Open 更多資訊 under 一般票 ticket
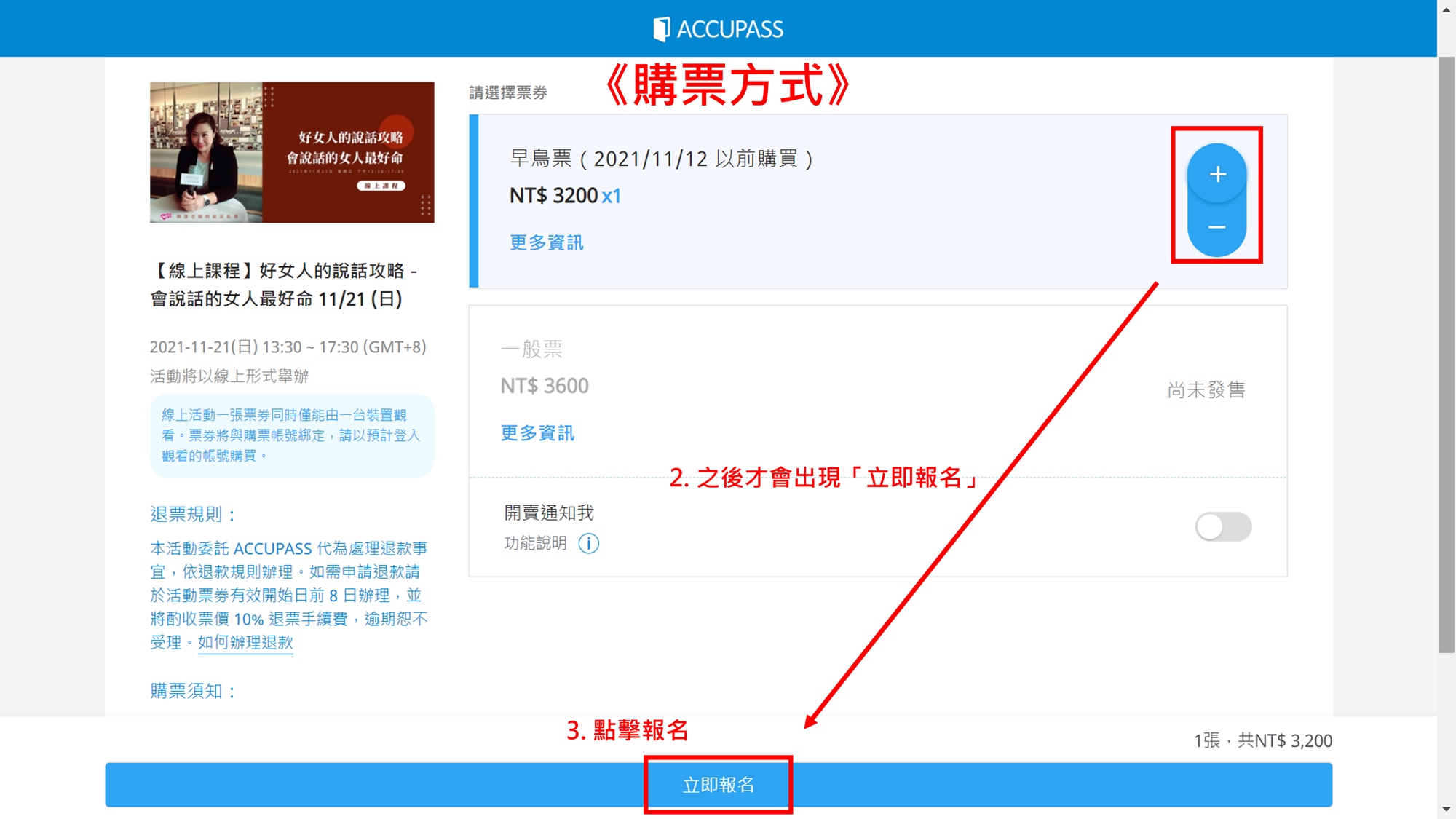1456x819 pixels. tap(537, 433)
